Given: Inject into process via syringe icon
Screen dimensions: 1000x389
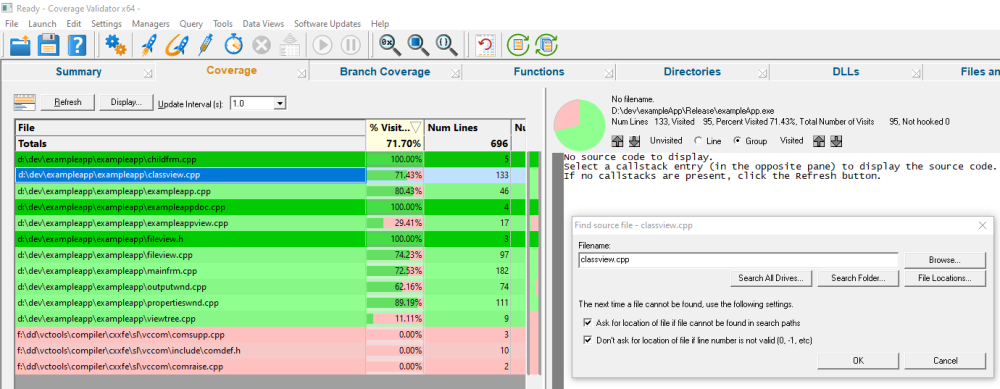Looking at the screenshot, I should (206, 45).
